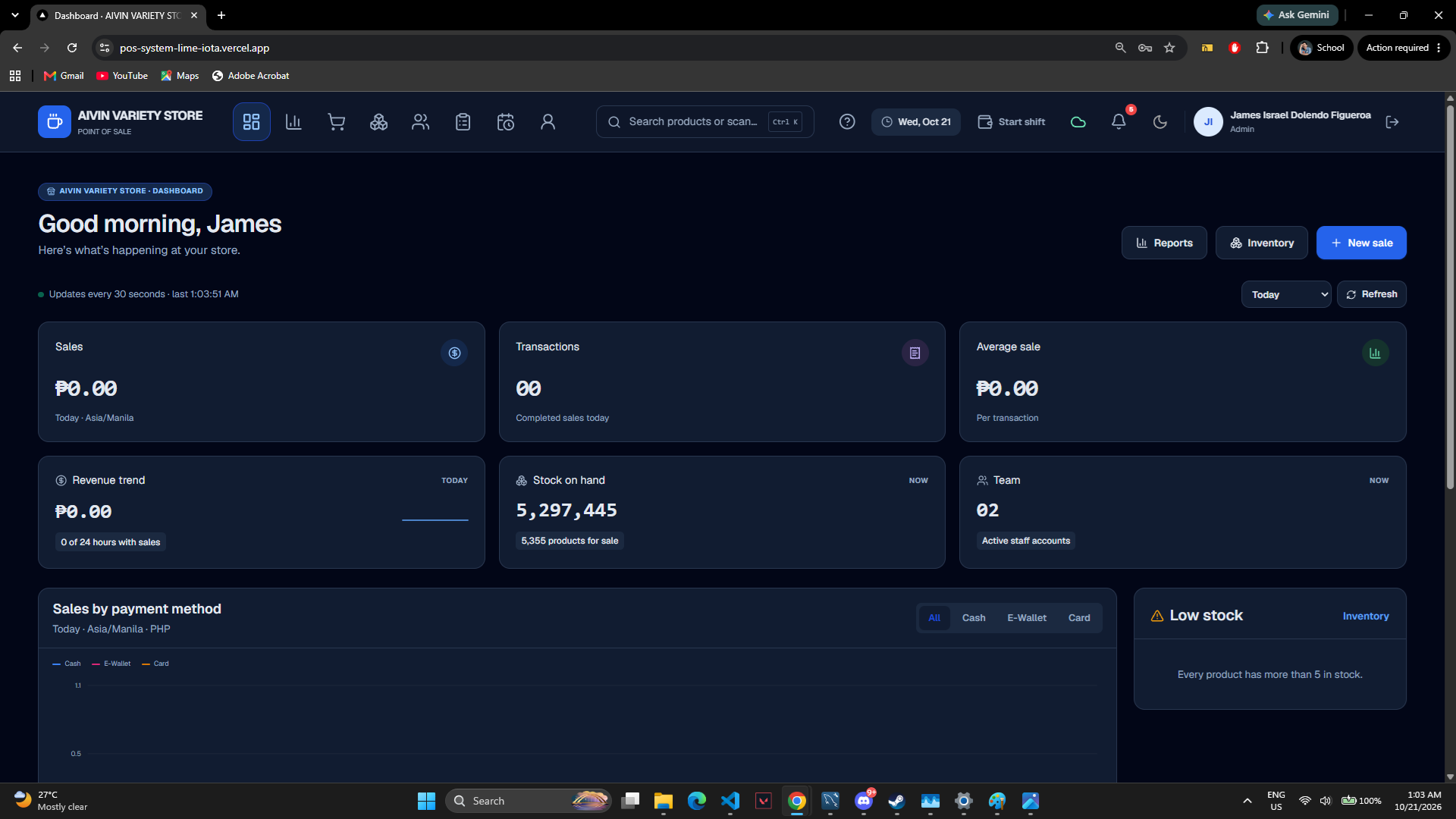
Task: Click the Ask Gemini button
Action: click(x=1296, y=15)
